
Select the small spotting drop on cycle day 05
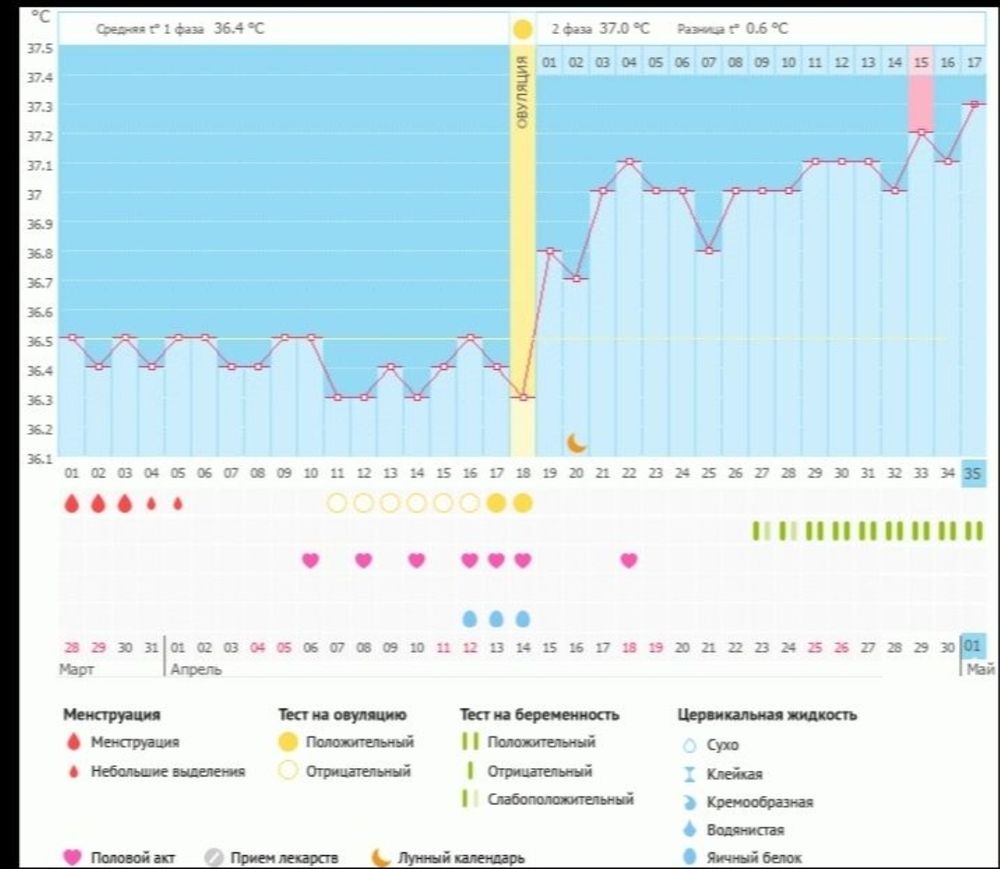178,504
